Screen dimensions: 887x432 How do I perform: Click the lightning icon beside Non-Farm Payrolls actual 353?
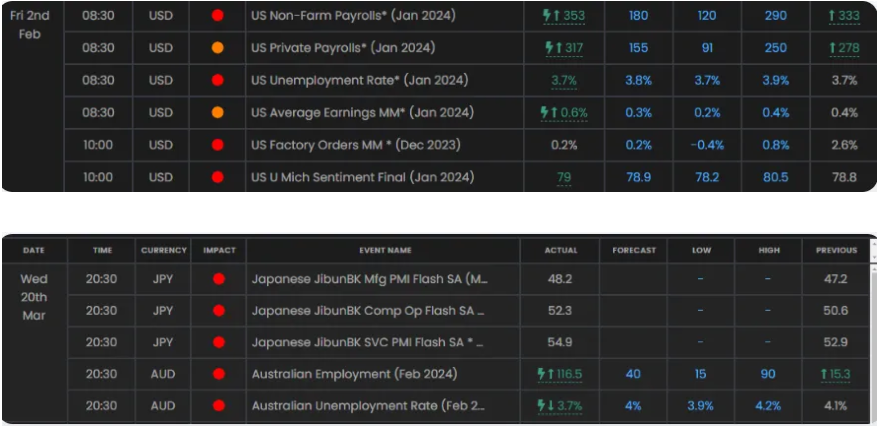pyautogui.click(x=548, y=16)
